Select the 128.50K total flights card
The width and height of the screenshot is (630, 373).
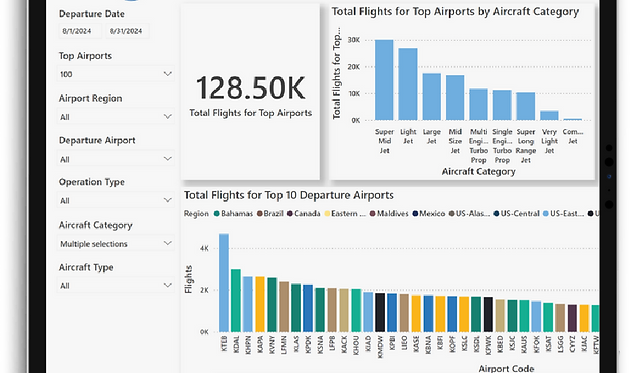pos(250,92)
